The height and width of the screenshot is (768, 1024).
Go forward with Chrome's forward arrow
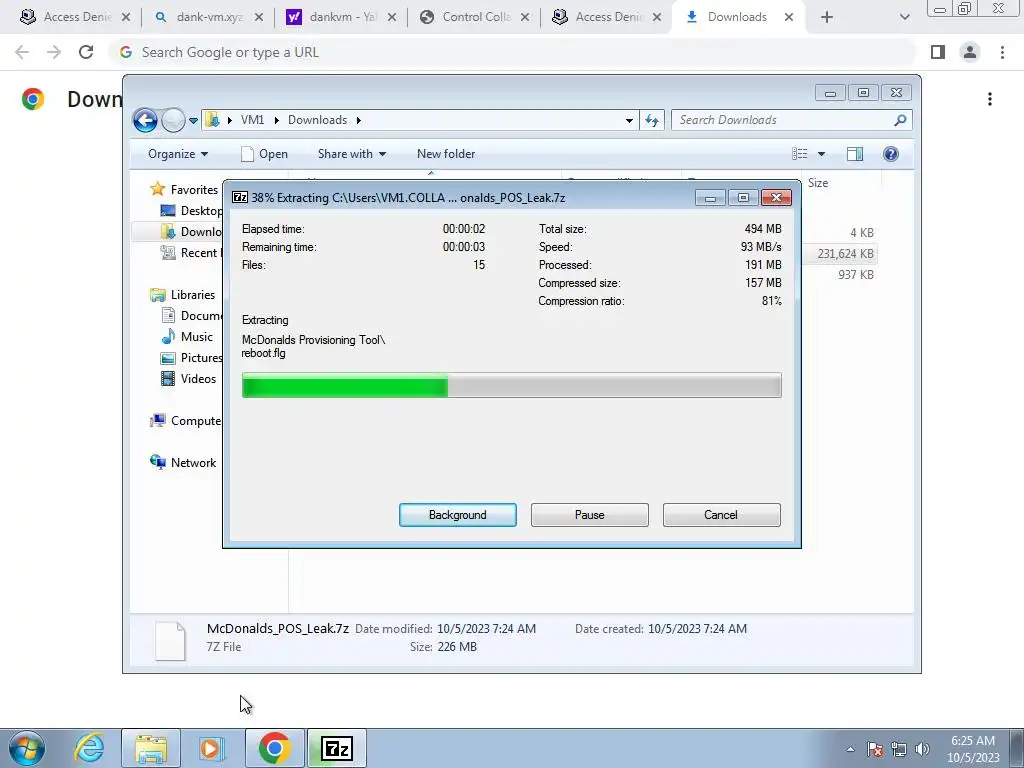[54, 52]
